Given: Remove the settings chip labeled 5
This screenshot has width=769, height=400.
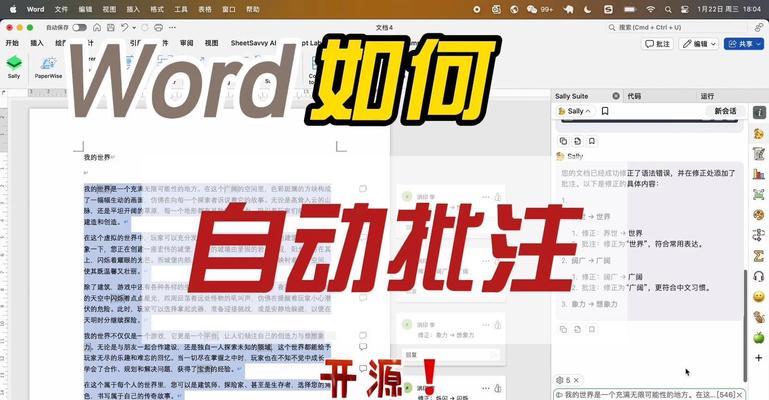Looking at the screenshot, I should tap(577, 380).
